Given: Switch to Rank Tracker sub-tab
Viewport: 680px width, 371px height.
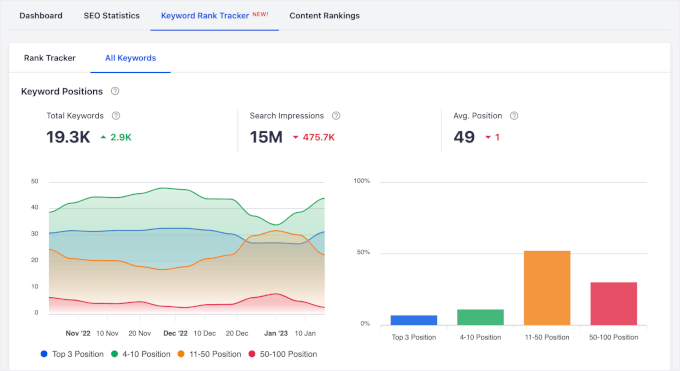Looking at the screenshot, I should 49,58.
